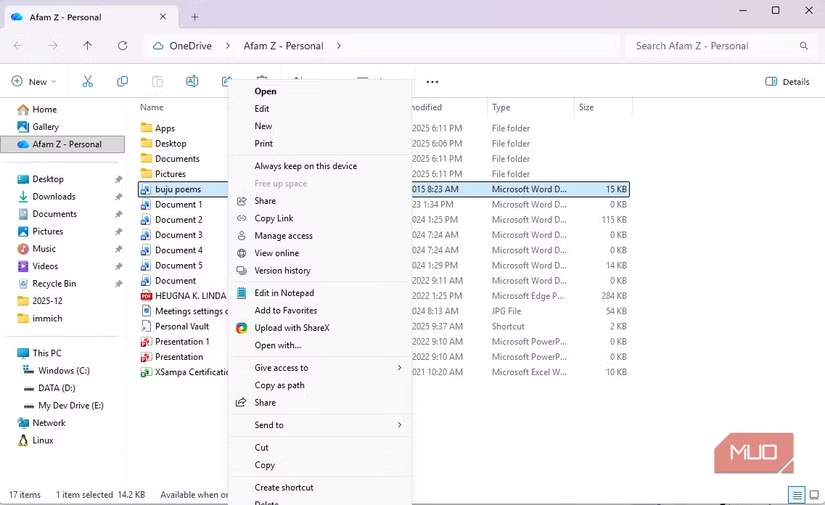The image size is (825, 505).
Task: Refresh the current folder view
Action: [122, 46]
